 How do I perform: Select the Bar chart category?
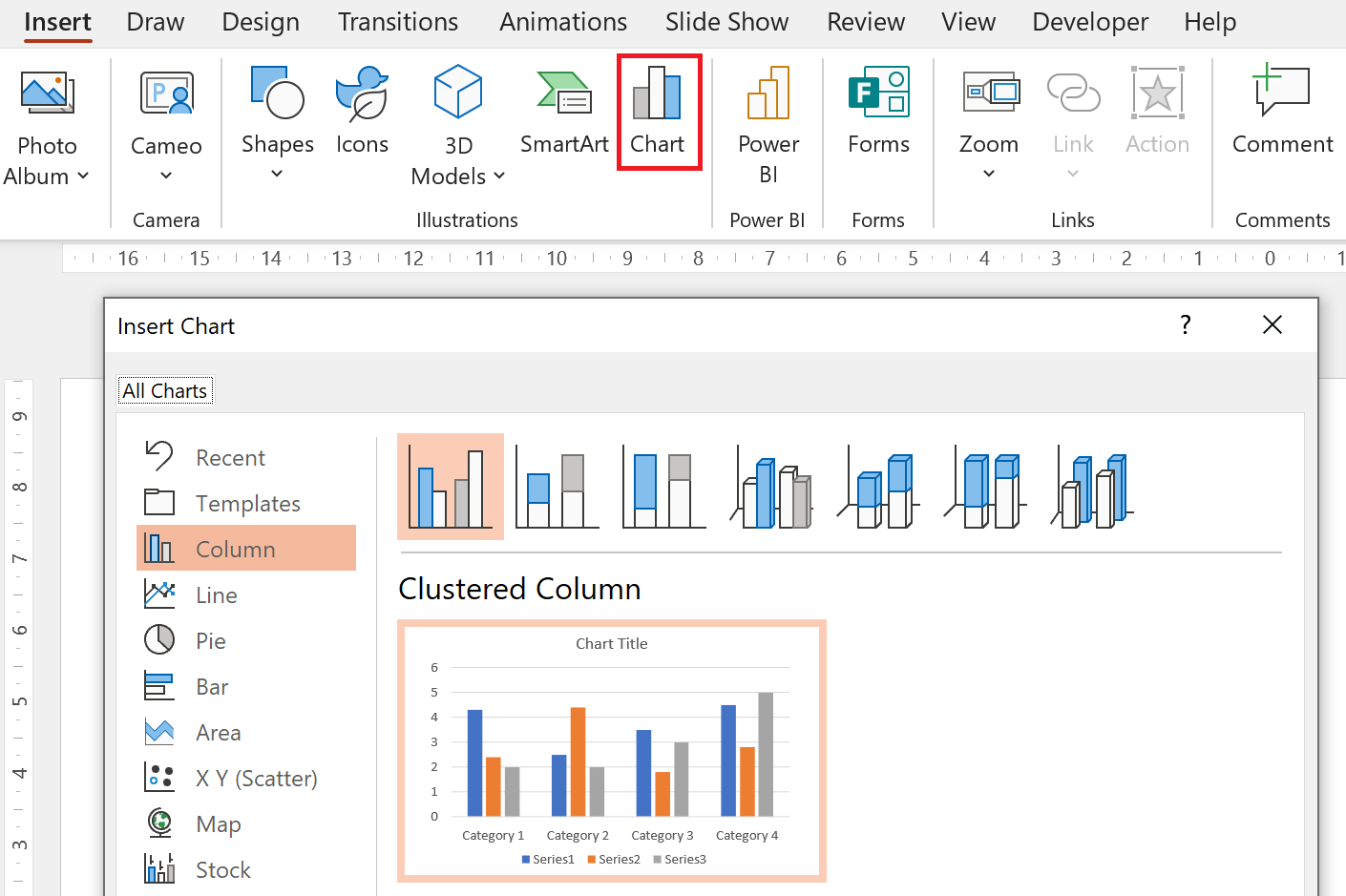click(212, 686)
